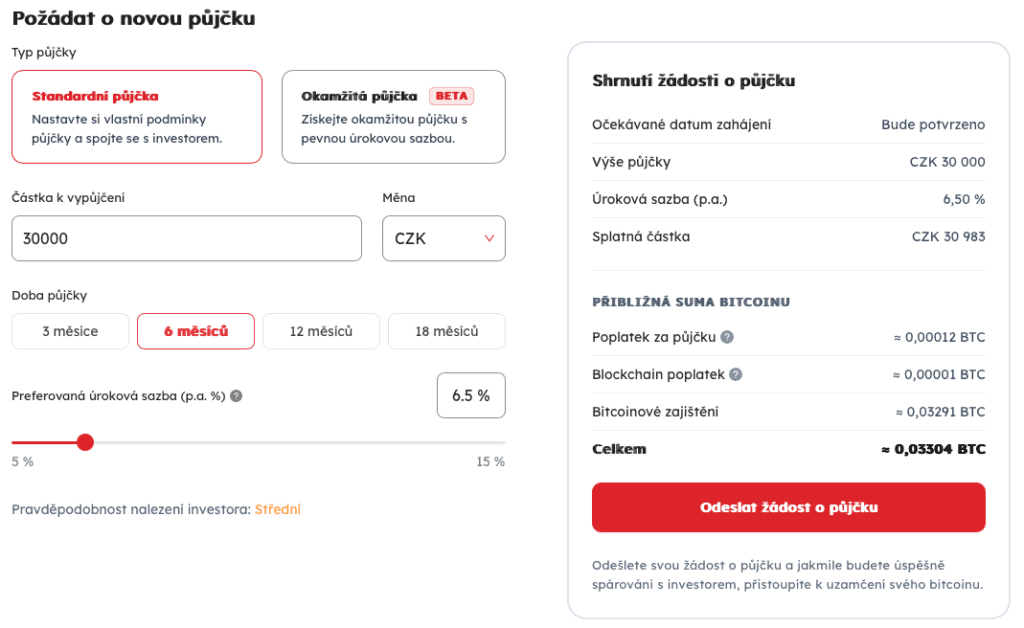Select the Standardní půjčka loan type
The width and height of the screenshot is (1024, 628).
(137, 117)
